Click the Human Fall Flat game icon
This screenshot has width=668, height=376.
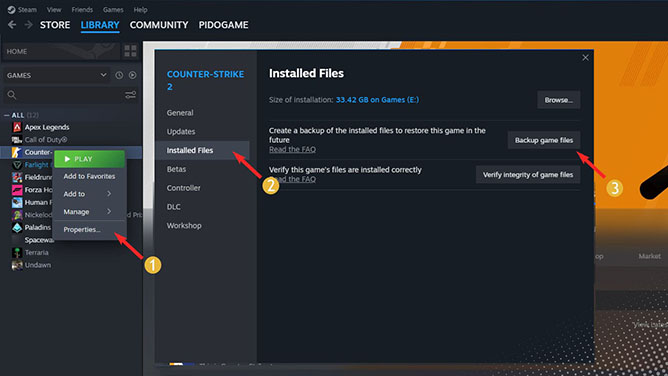pos(17,202)
